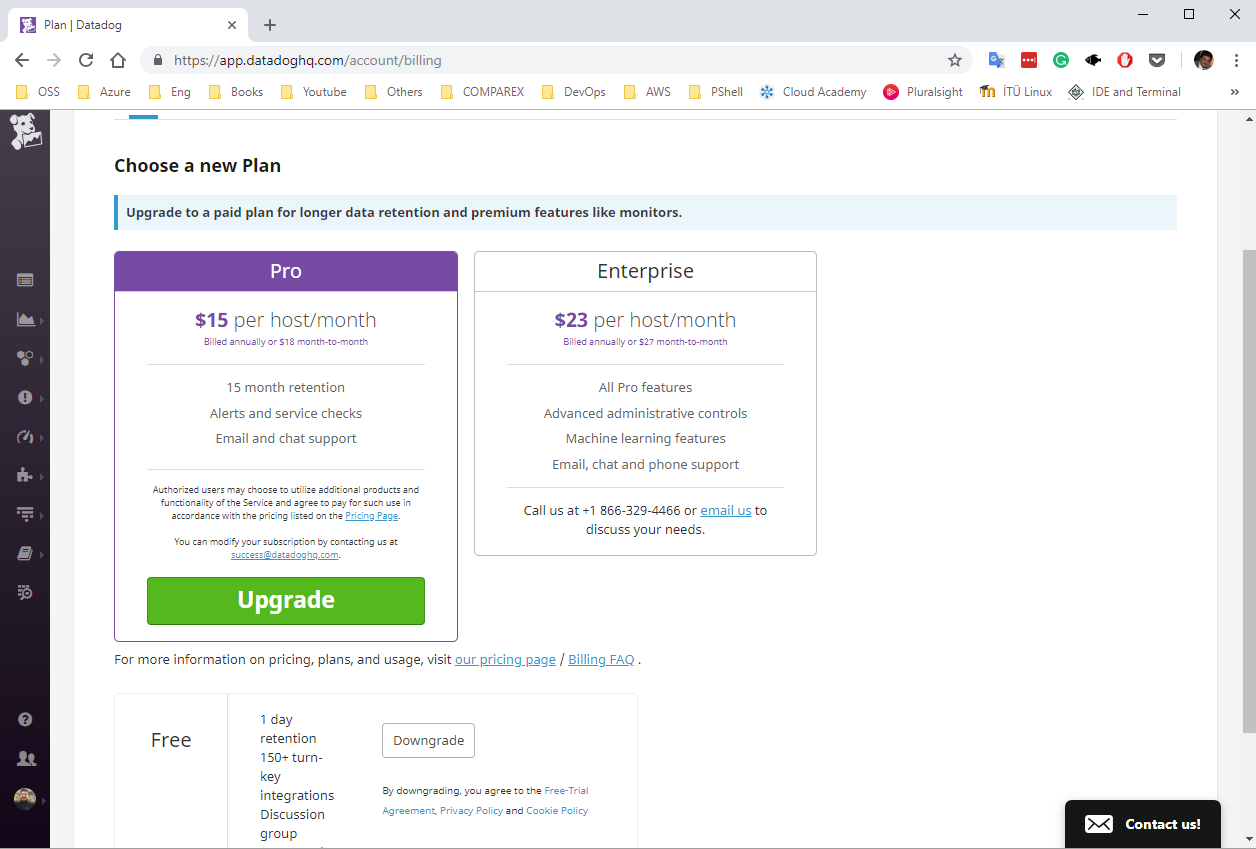This screenshot has width=1256, height=849.
Task: Open the LastPass extension icon
Action: point(1029,60)
